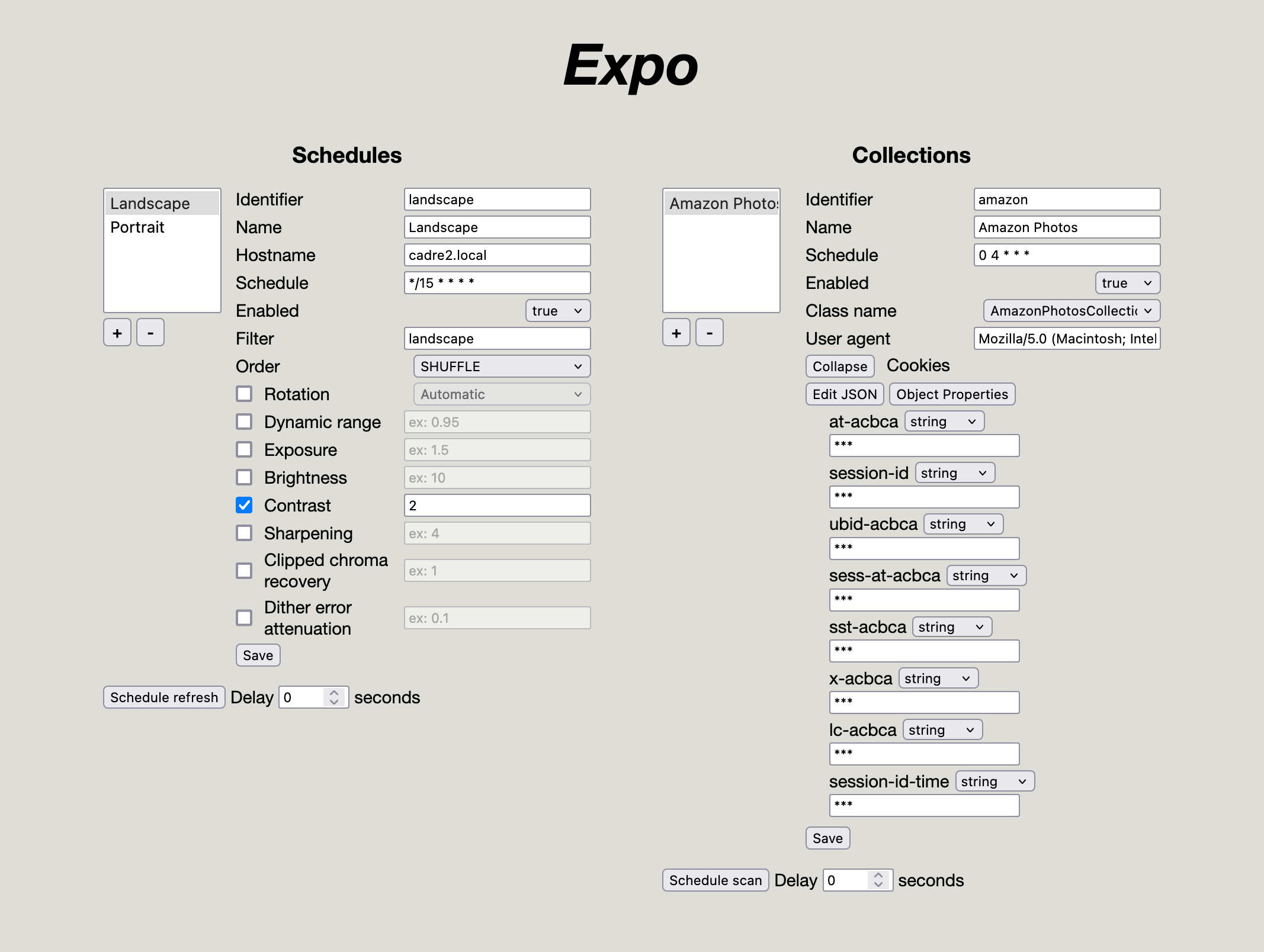Collapse the Cookies section
Viewport: 1264px width, 952px height.
pos(839,366)
